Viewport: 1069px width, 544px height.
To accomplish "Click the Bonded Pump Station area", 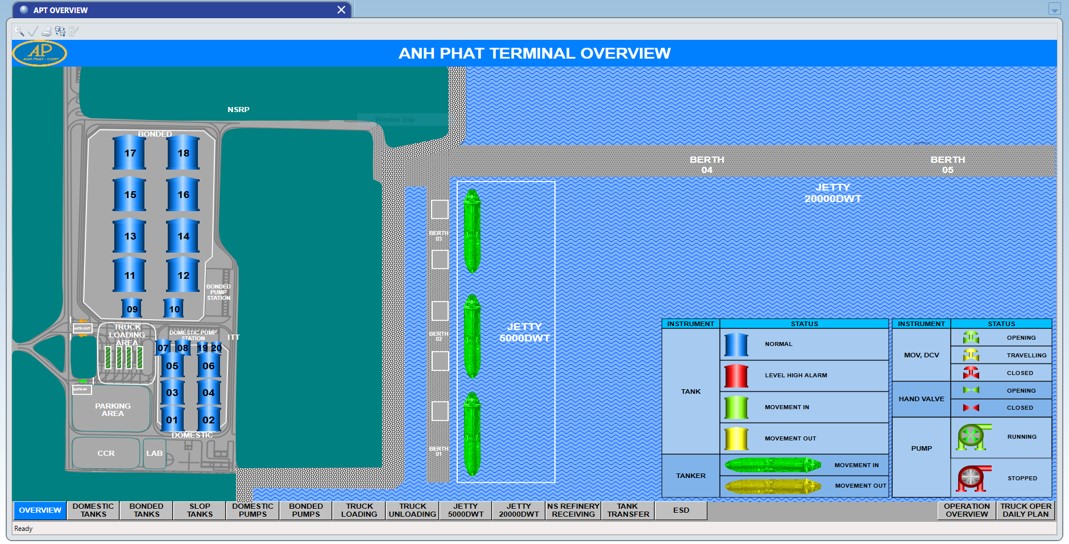I will 218,292.
